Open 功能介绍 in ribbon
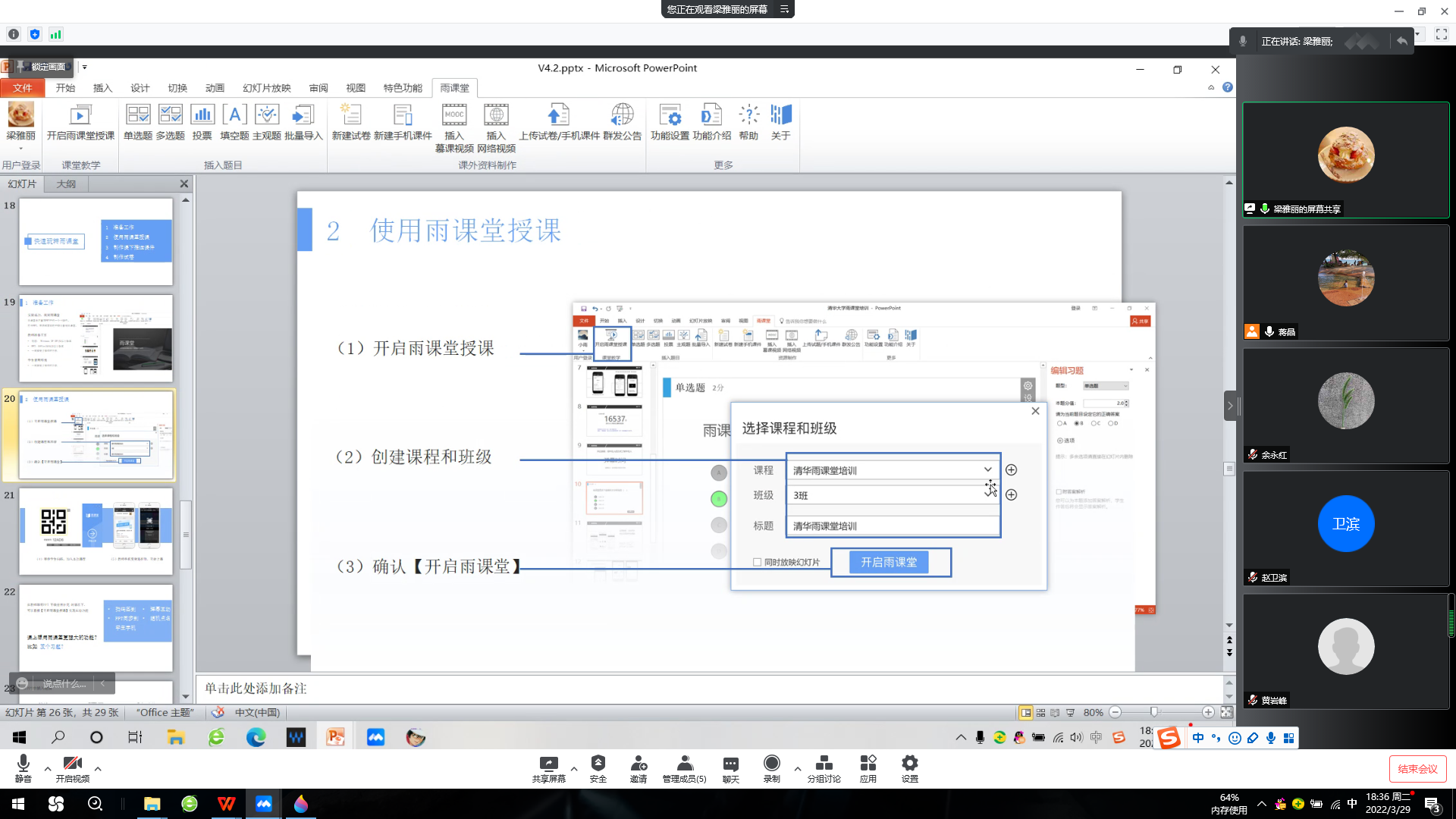The image size is (1456, 819). [x=712, y=122]
